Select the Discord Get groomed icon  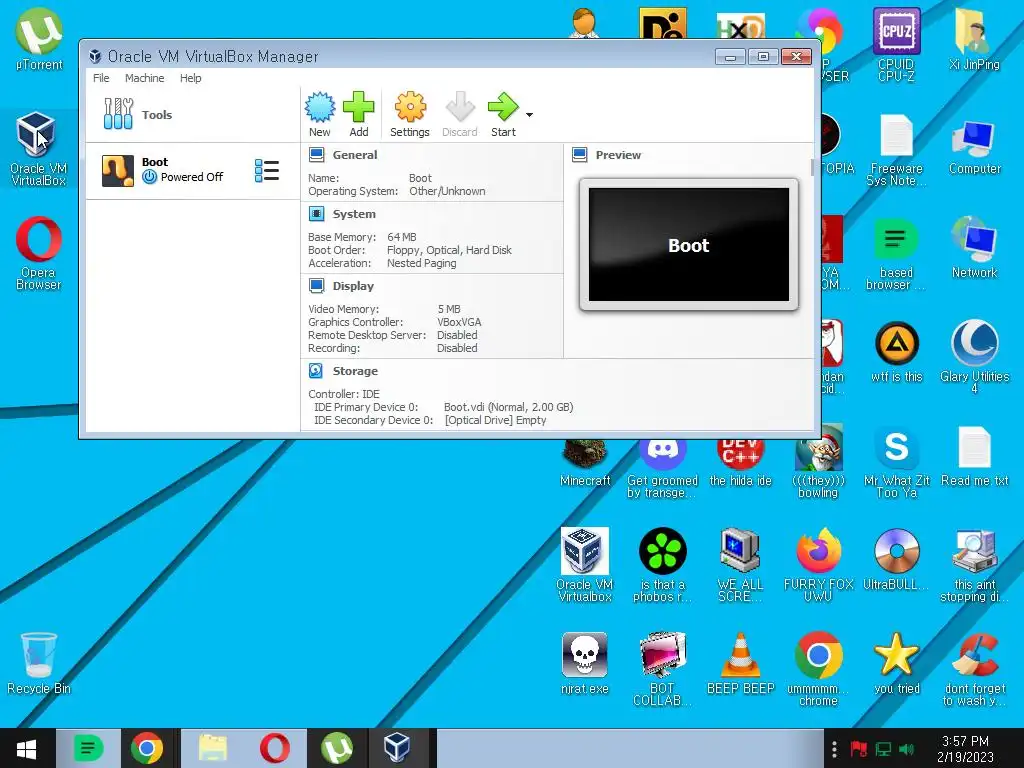click(x=662, y=468)
